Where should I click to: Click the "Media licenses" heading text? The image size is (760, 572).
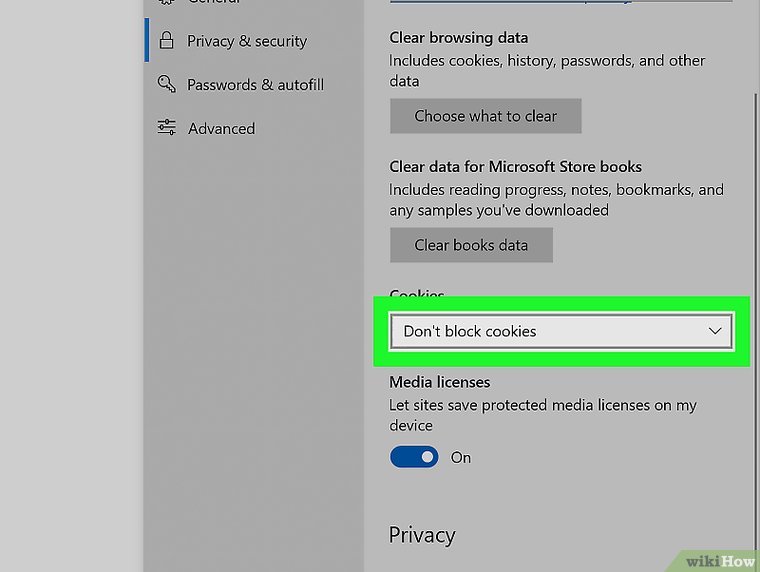click(439, 382)
